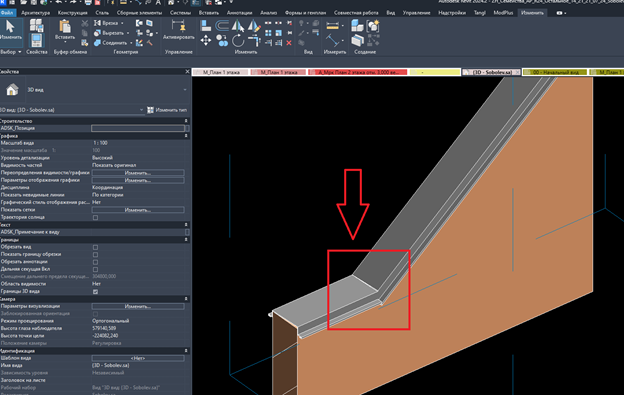
Task: Click the 3D view house icon
Action: 12,90
